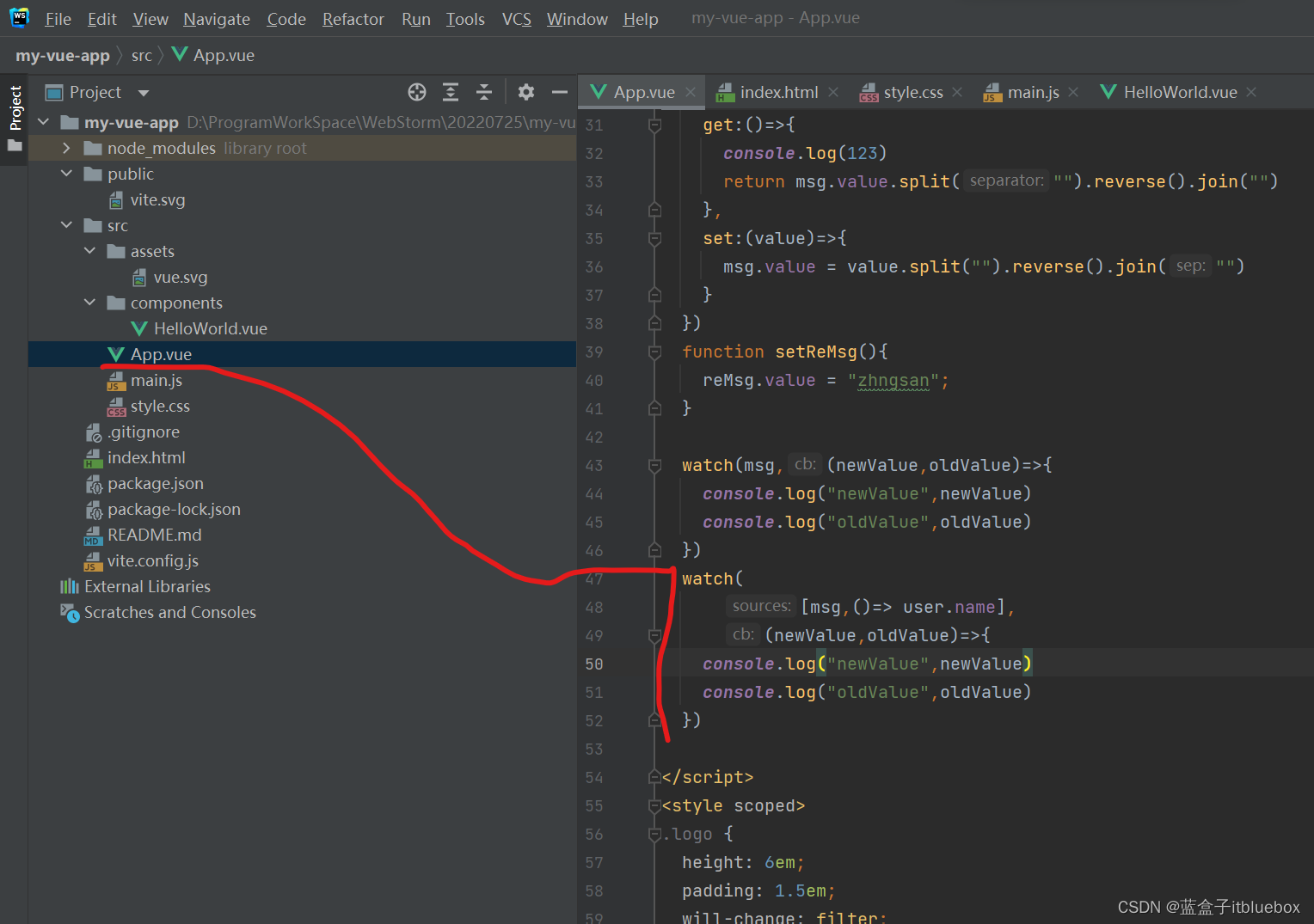
Task: Click the Expand All icon in Project panel
Action: (451, 92)
